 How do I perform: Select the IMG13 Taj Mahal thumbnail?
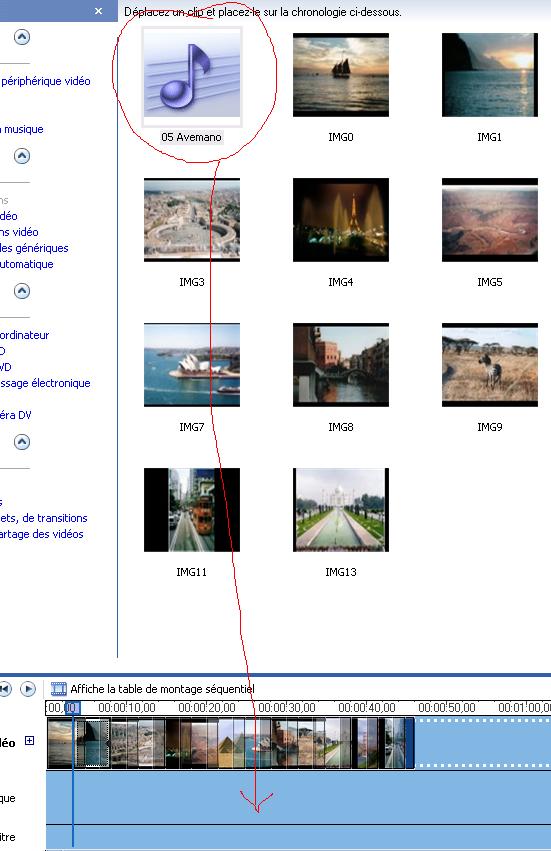pyautogui.click(x=341, y=510)
